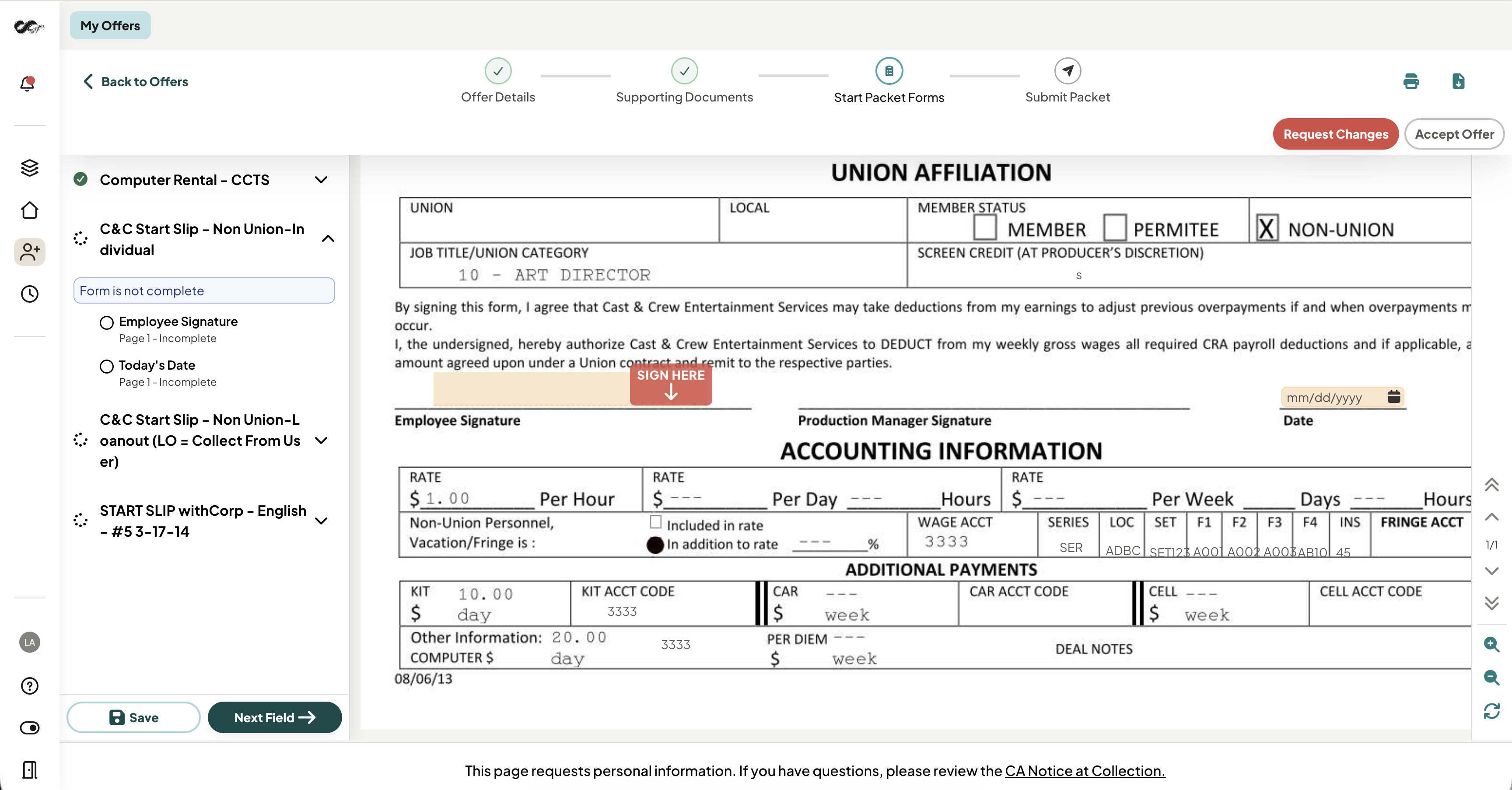Open the My Offers tab
The width and height of the screenshot is (1512, 790).
(x=110, y=25)
